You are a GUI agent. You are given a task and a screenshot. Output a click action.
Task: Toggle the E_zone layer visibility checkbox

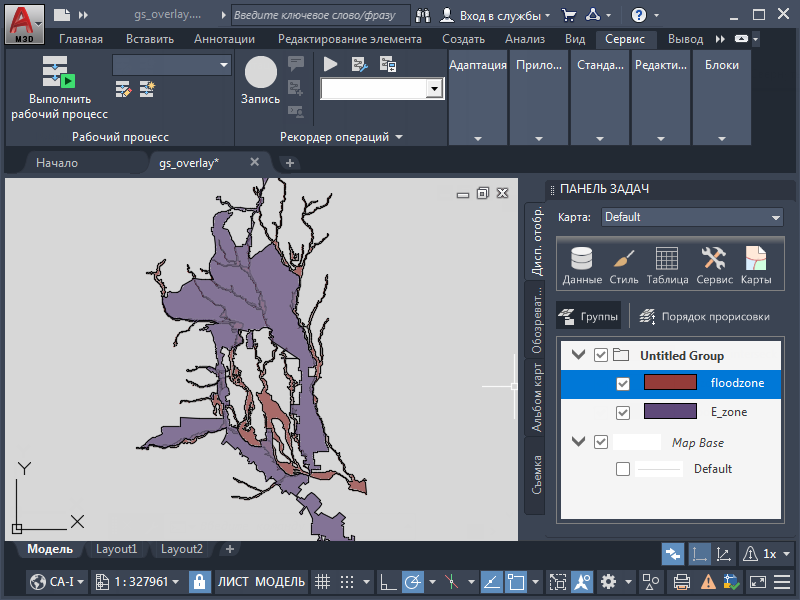(x=623, y=412)
